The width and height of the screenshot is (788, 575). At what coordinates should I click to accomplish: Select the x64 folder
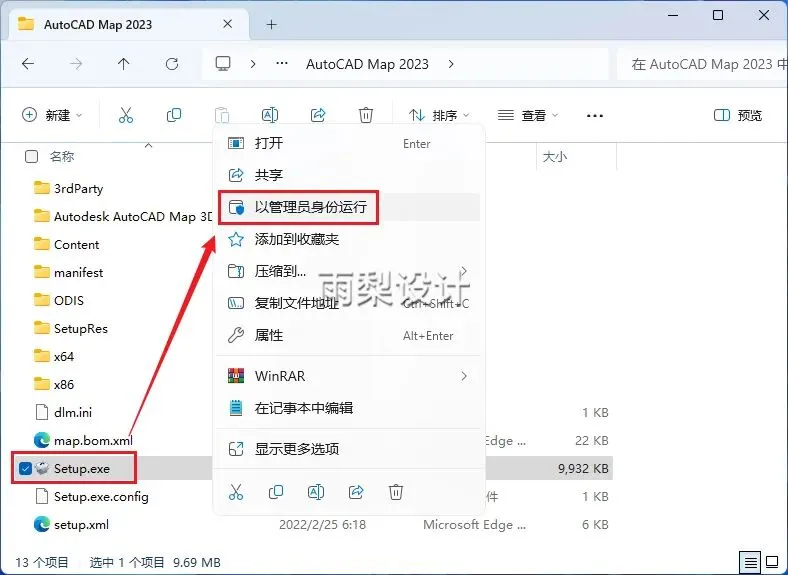(x=64, y=356)
